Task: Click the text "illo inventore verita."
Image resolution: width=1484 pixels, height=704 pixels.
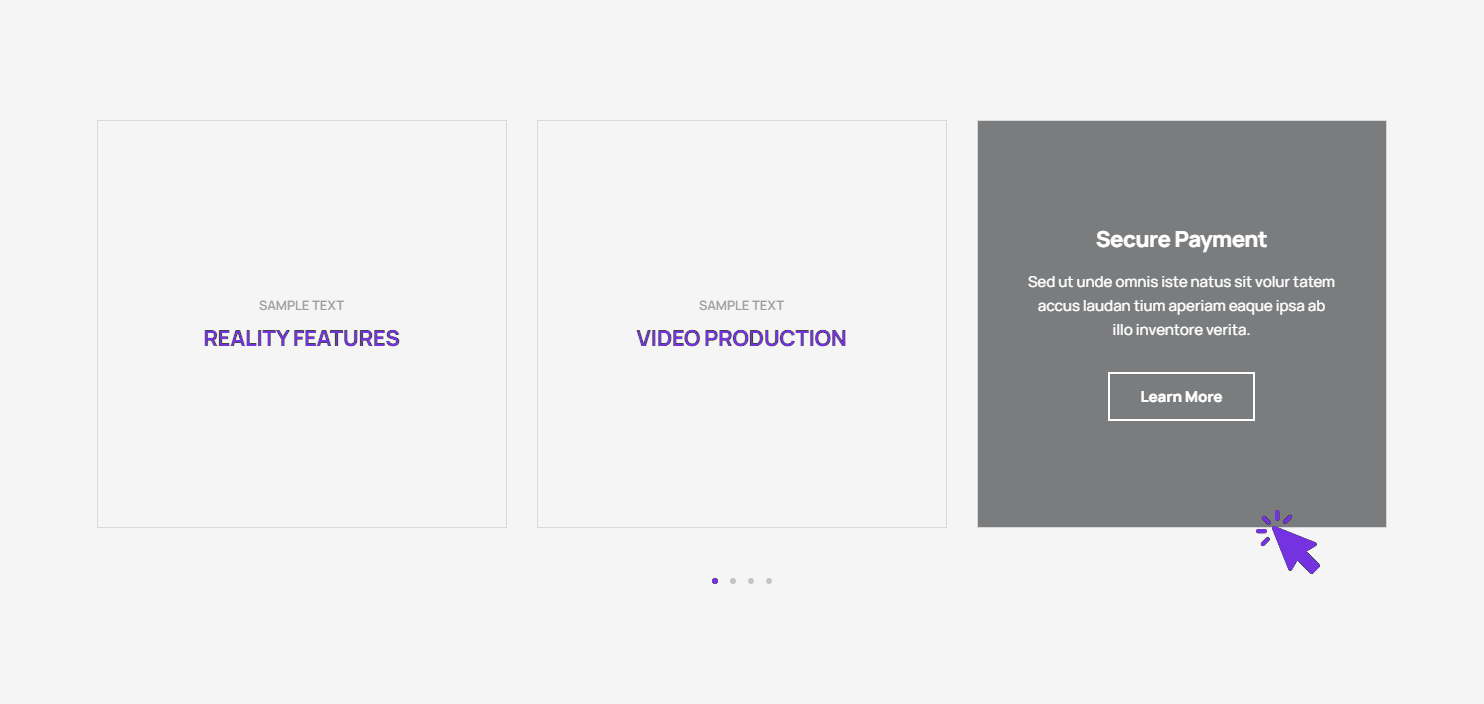Action: point(1181,330)
